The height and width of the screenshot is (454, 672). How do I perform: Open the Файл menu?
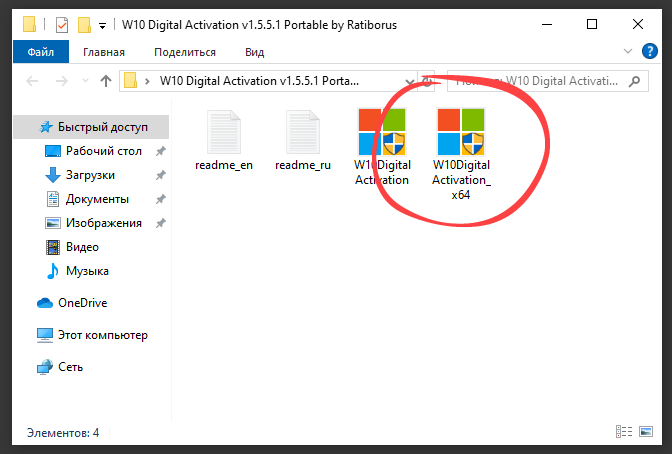pyautogui.click(x=40, y=52)
